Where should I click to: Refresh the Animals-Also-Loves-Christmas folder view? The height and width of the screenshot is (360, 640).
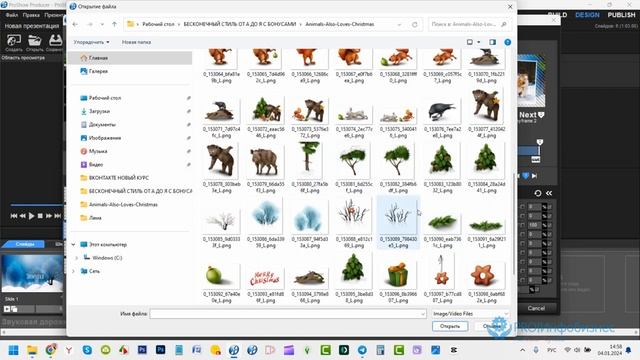(415, 24)
